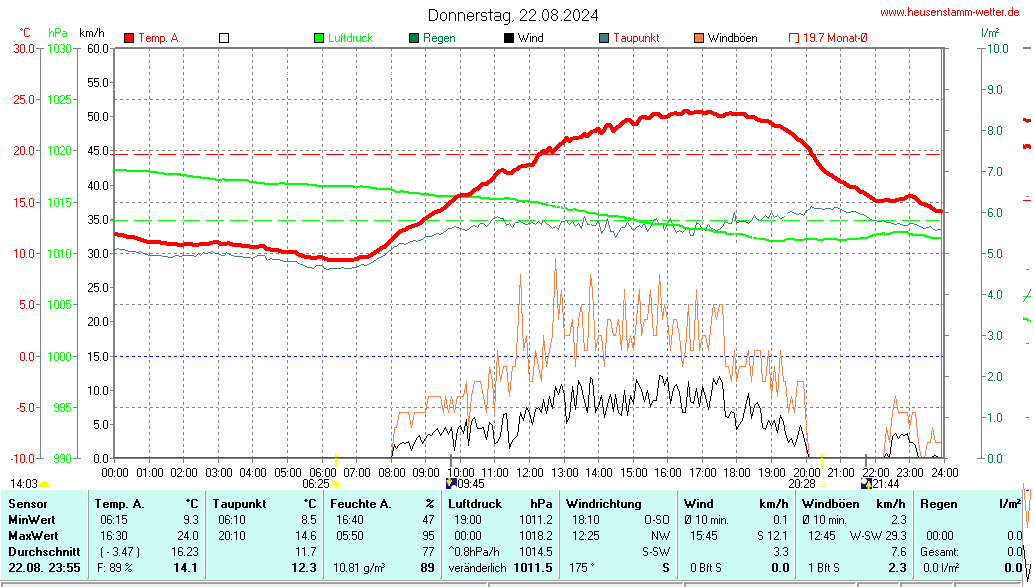This screenshot has width=1034, height=587.
Task: Click the Sensor header in the table
Action: (28, 503)
